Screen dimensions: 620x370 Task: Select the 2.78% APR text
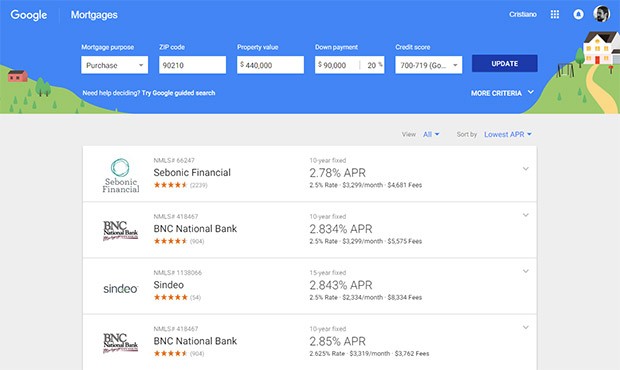pyautogui.click(x=338, y=172)
